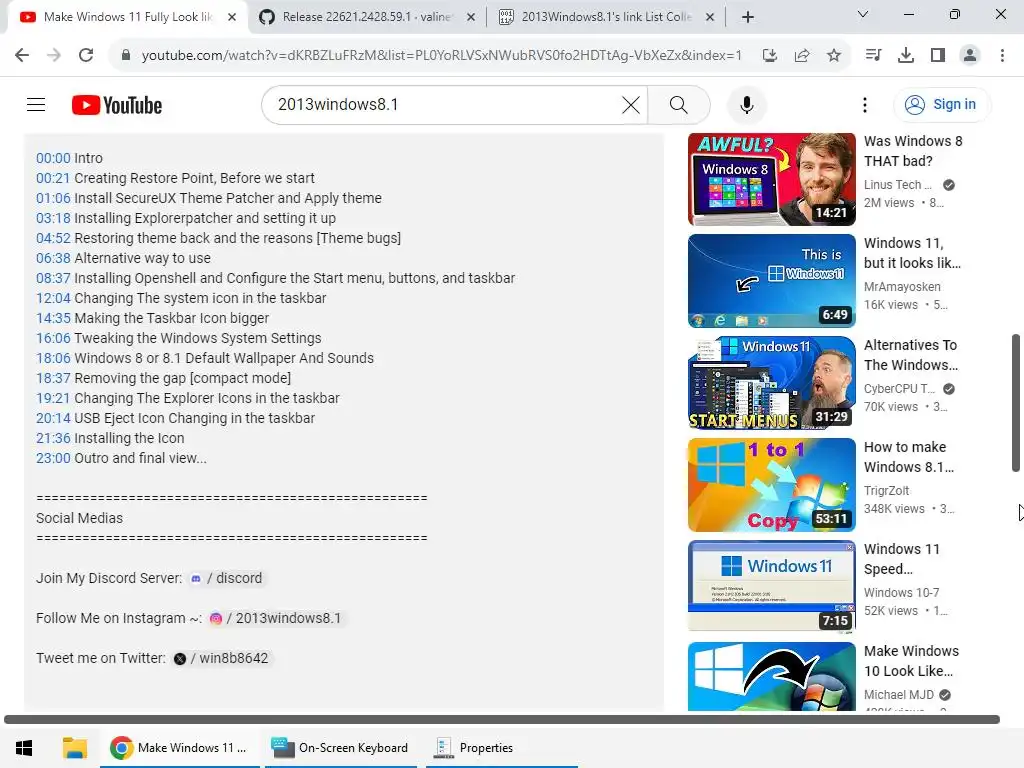Open the YouTube hamburger guide menu

tap(36, 104)
